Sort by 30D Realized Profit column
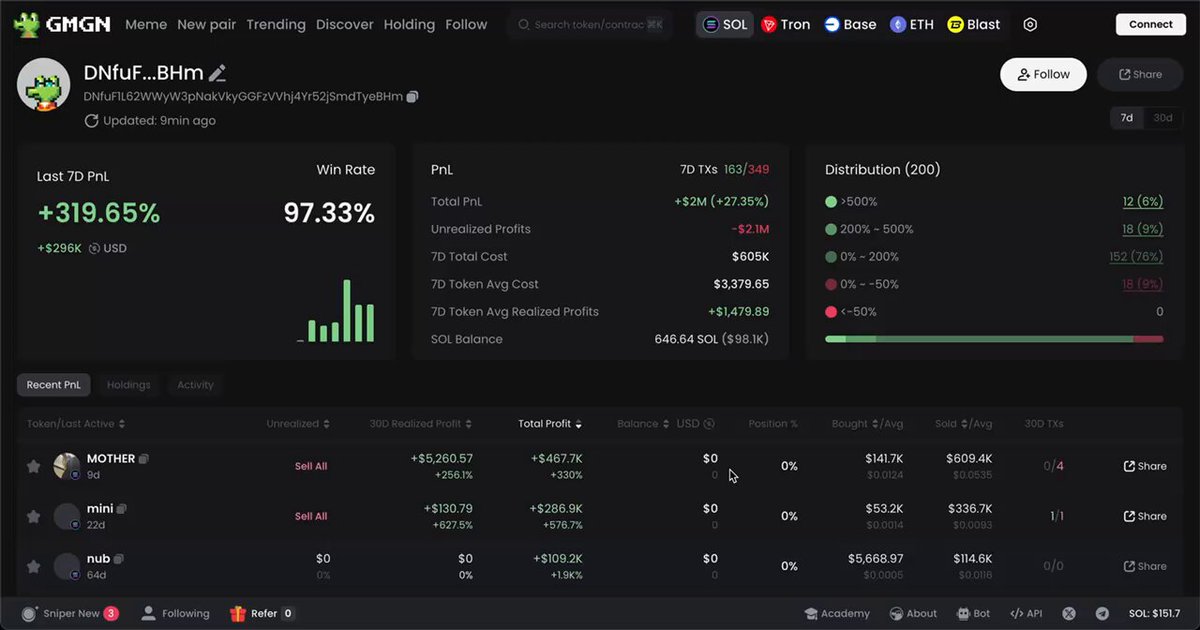Image resolution: width=1200 pixels, height=630 pixels. [421, 424]
